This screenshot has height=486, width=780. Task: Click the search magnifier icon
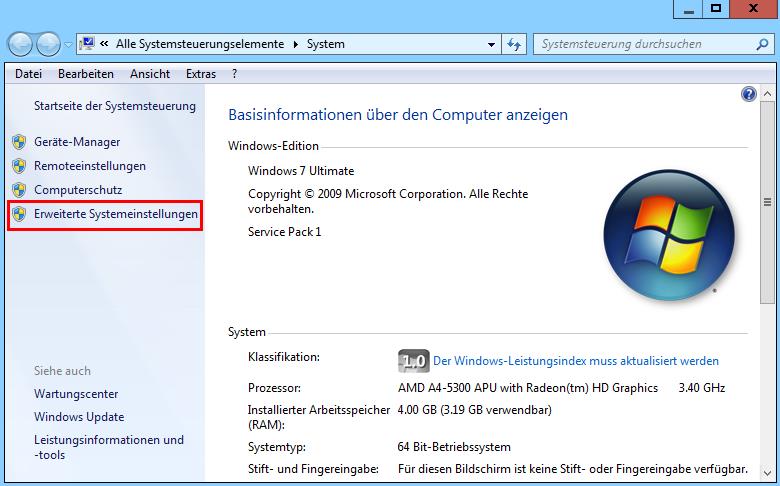coord(762,44)
